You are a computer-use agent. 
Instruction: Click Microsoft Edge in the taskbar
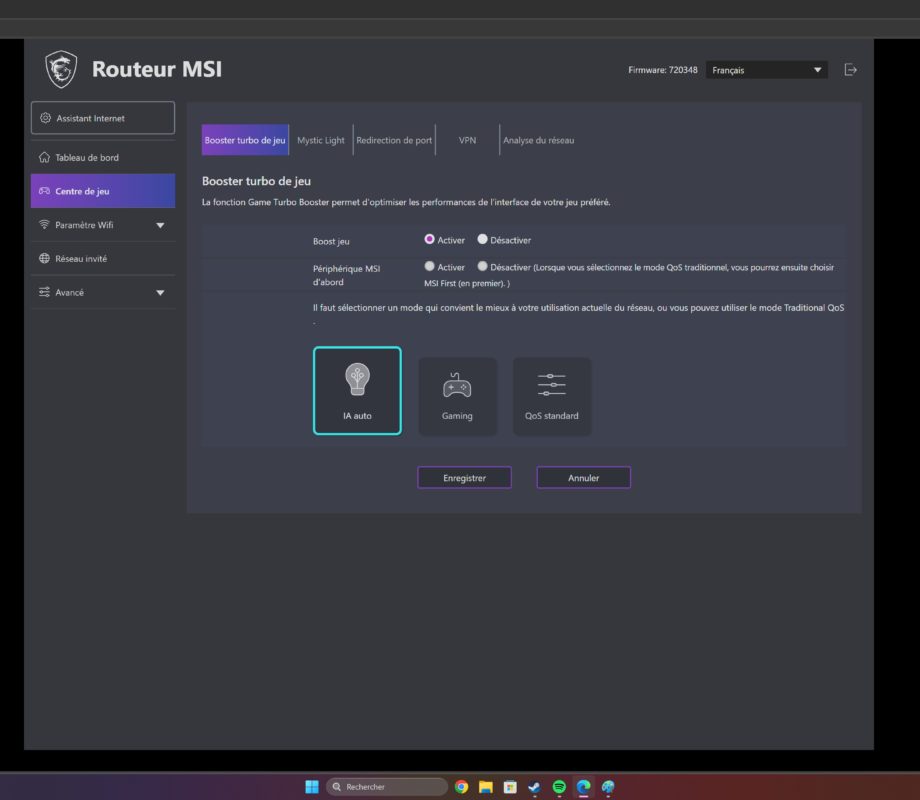(583, 787)
